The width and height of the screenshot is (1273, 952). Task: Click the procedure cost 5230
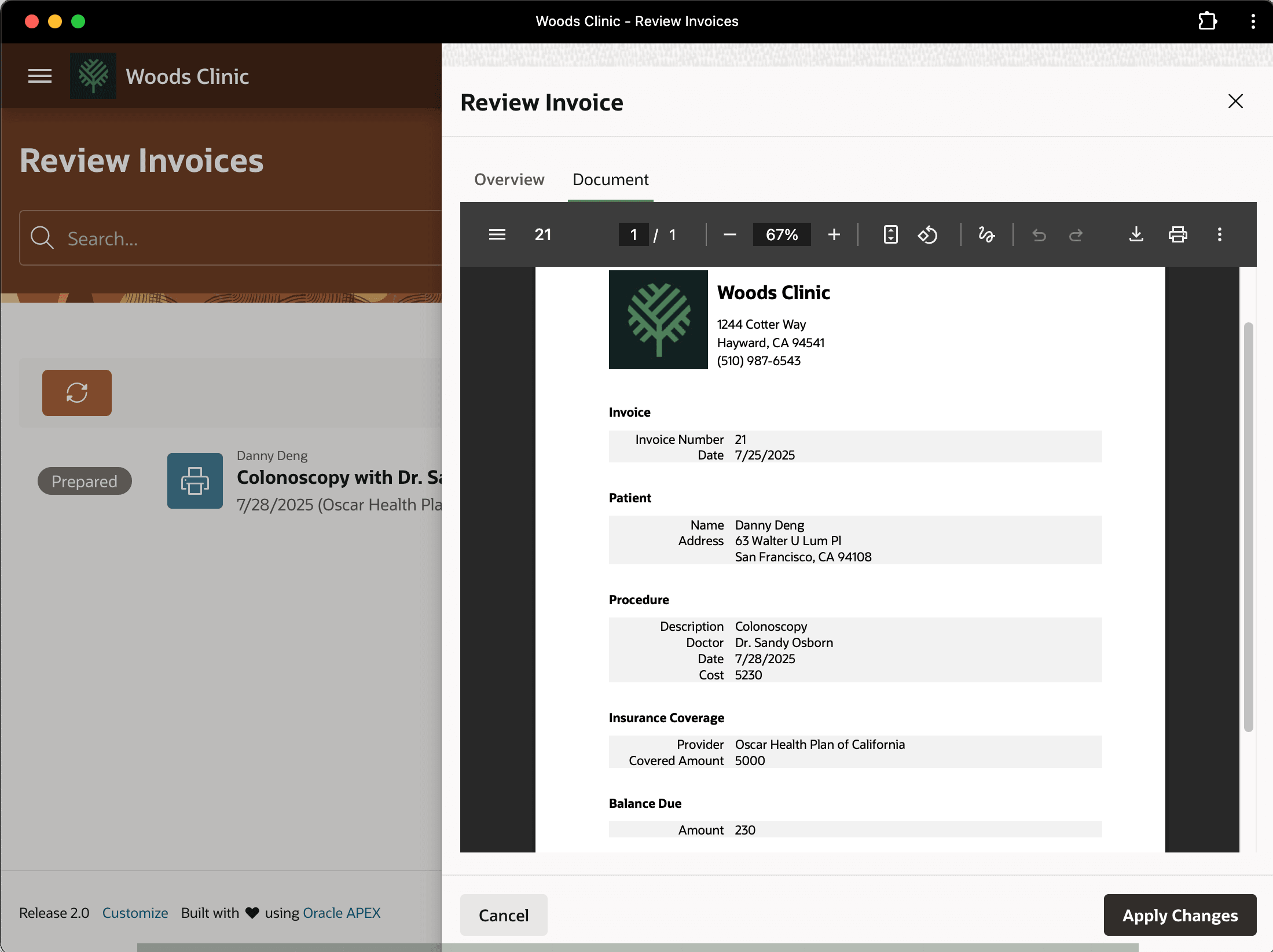(x=749, y=675)
